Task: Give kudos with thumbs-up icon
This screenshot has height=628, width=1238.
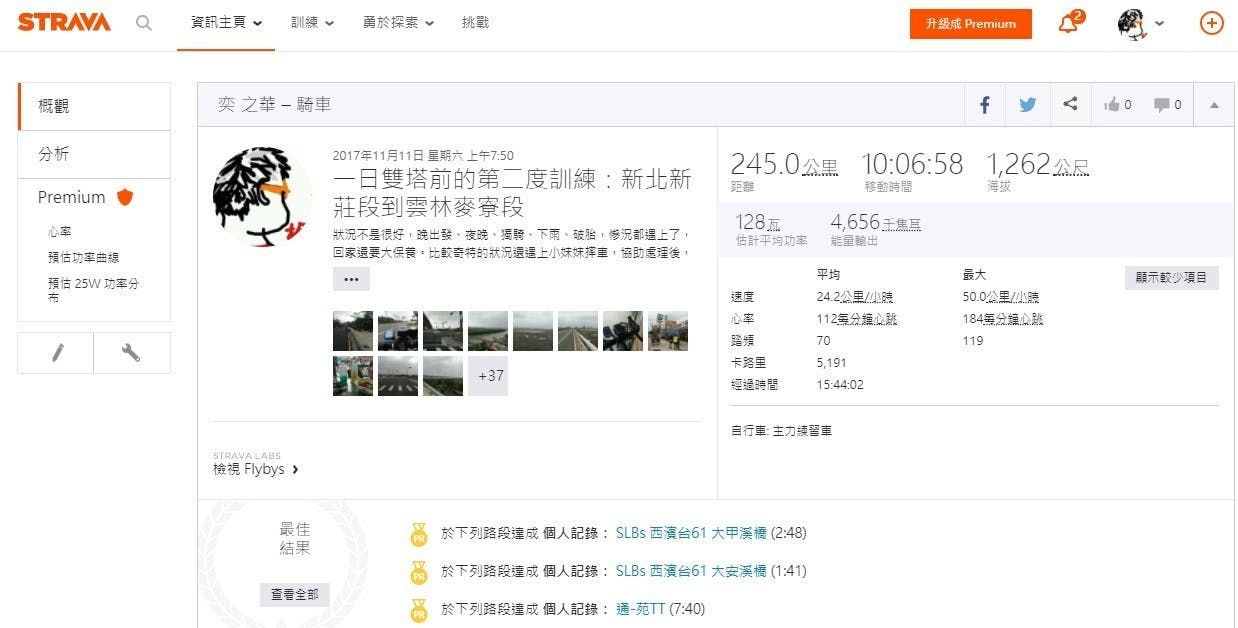Action: click(x=1117, y=104)
